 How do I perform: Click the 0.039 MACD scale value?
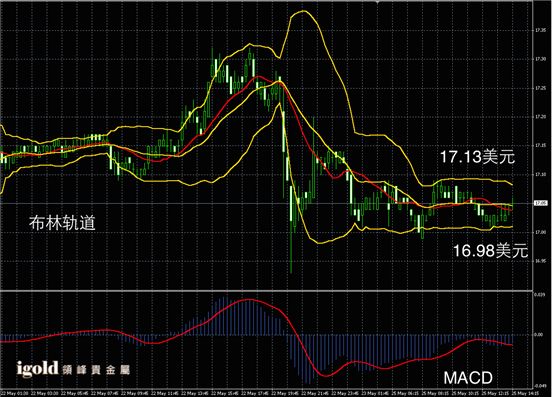click(x=540, y=294)
